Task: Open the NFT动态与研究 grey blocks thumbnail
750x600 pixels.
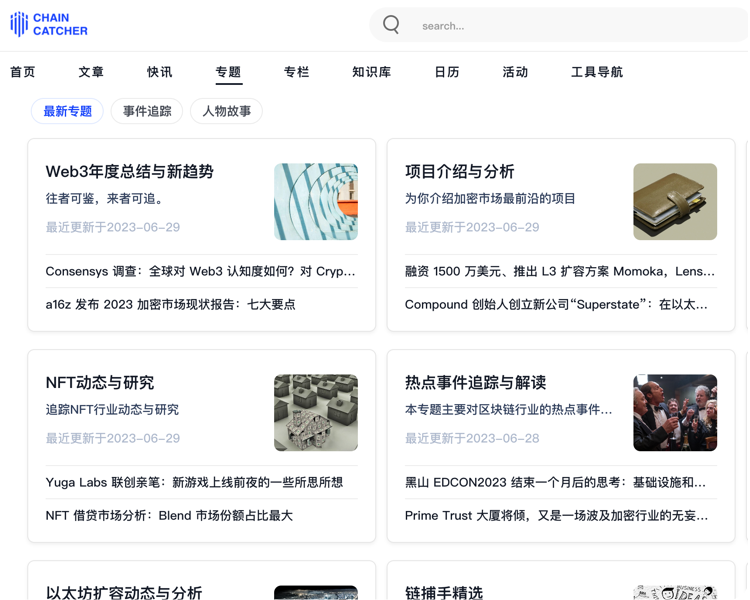Action: pos(316,412)
